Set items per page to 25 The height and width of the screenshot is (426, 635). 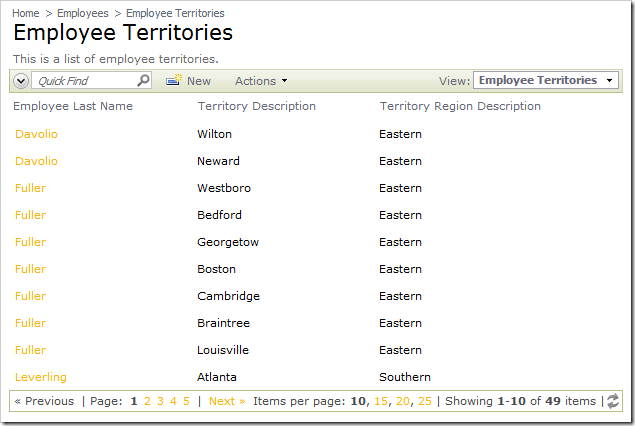point(425,401)
